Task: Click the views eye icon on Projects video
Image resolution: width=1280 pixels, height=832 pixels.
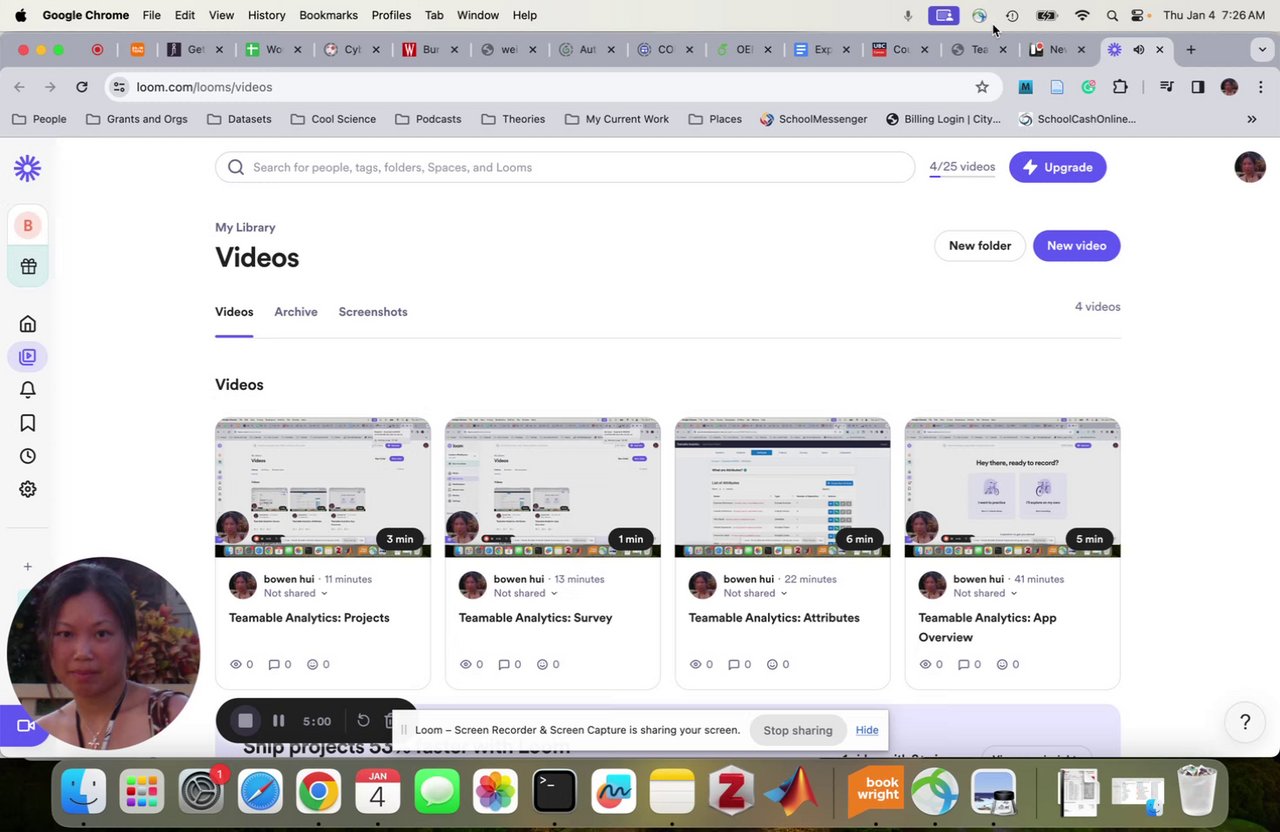Action: click(x=237, y=664)
